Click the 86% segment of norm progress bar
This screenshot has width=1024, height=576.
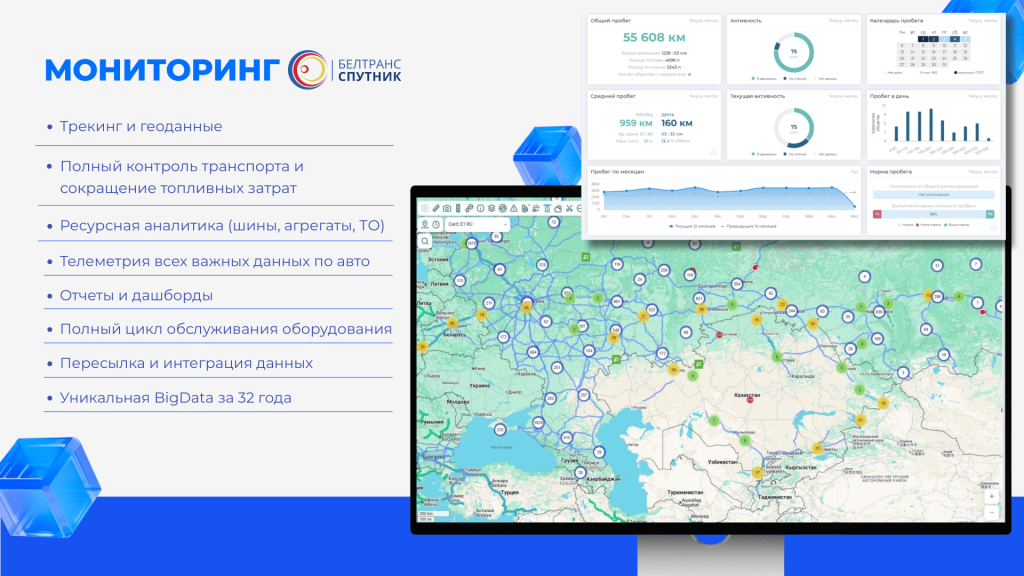coord(934,214)
